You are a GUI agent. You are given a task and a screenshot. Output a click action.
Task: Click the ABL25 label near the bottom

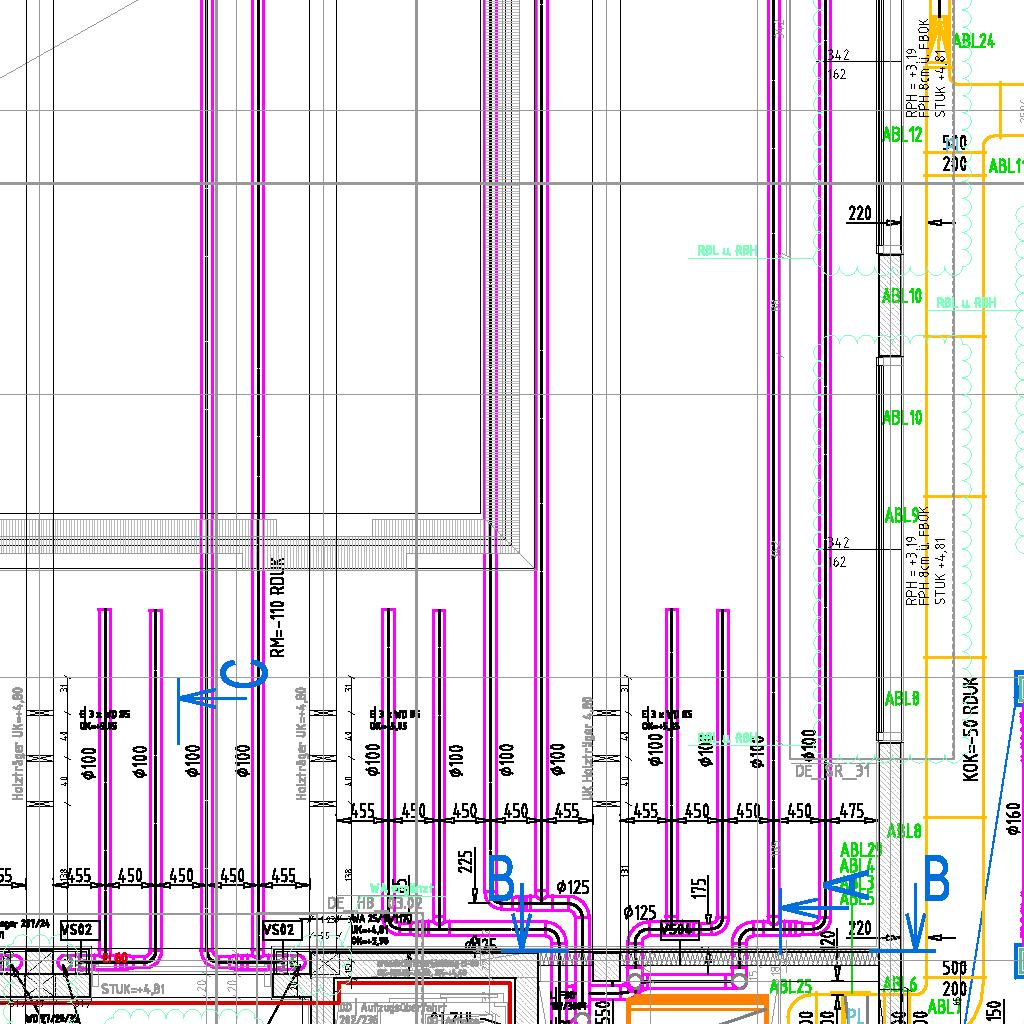click(x=790, y=987)
